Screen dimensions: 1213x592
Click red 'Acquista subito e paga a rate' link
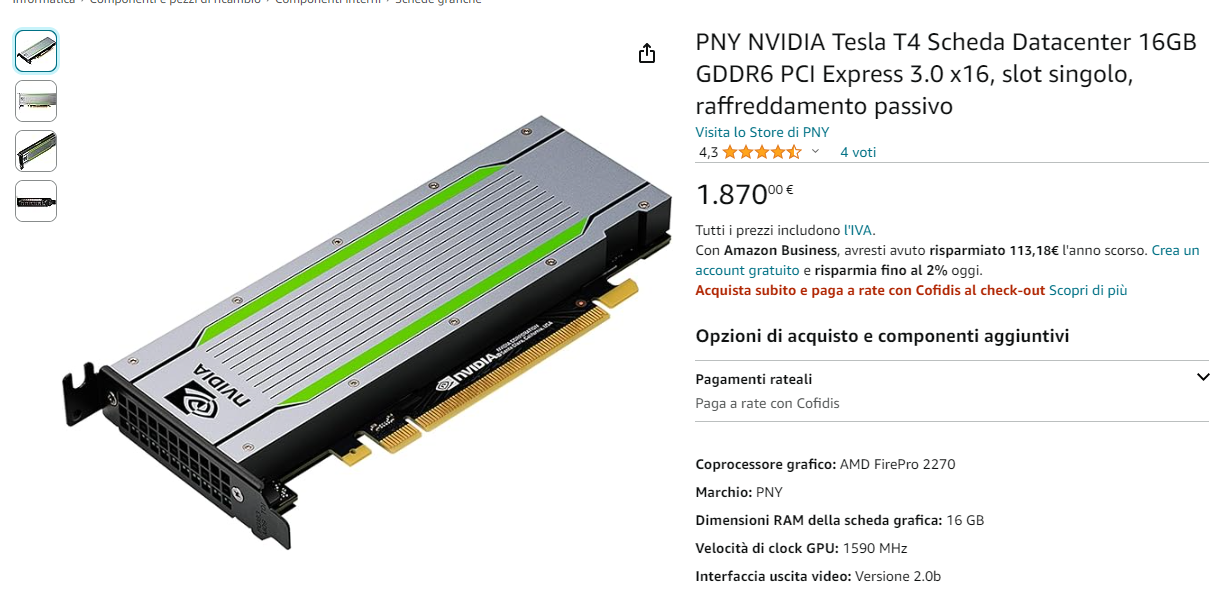click(x=870, y=290)
